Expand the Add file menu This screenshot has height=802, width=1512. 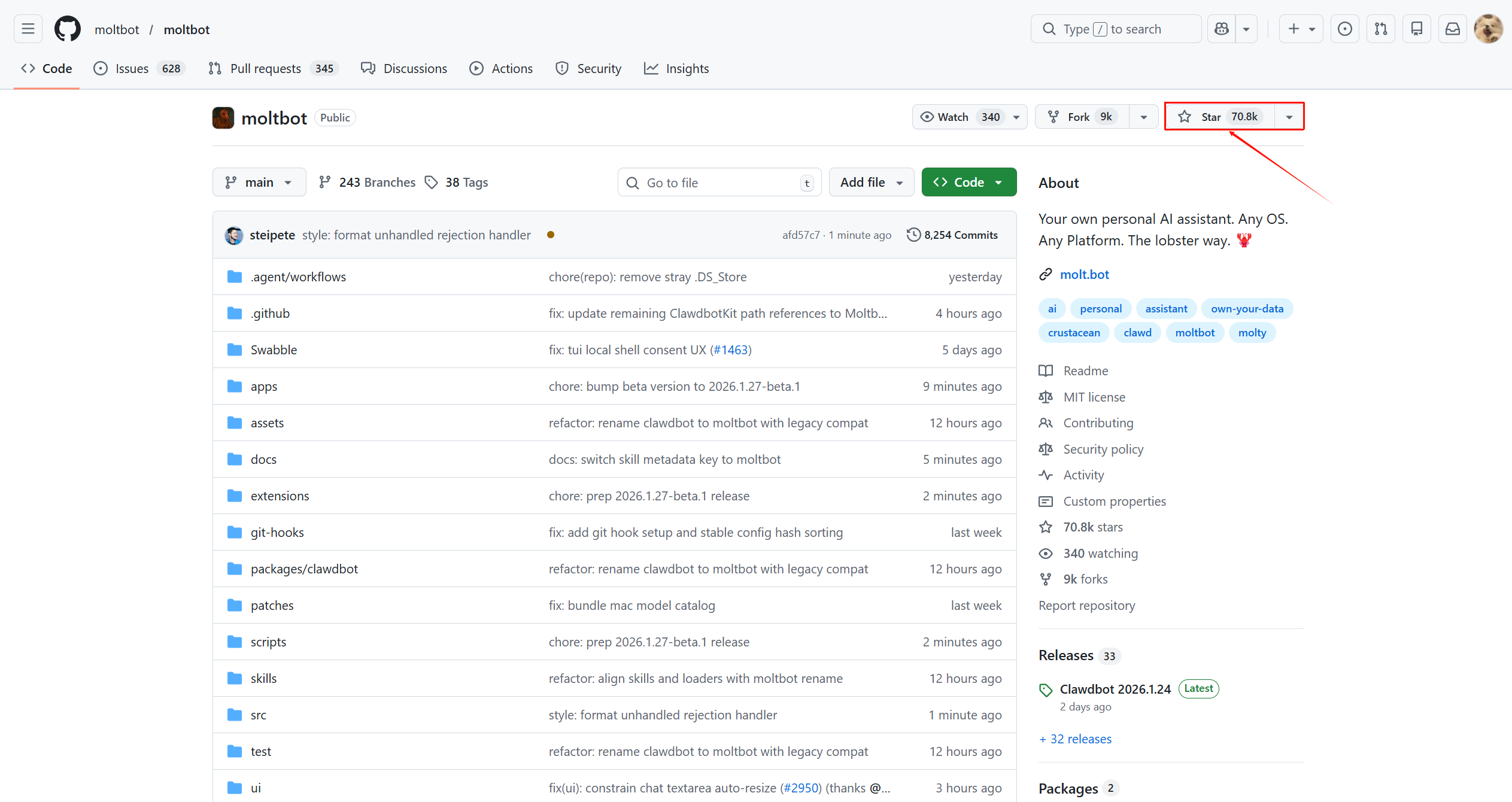point(871,183)
